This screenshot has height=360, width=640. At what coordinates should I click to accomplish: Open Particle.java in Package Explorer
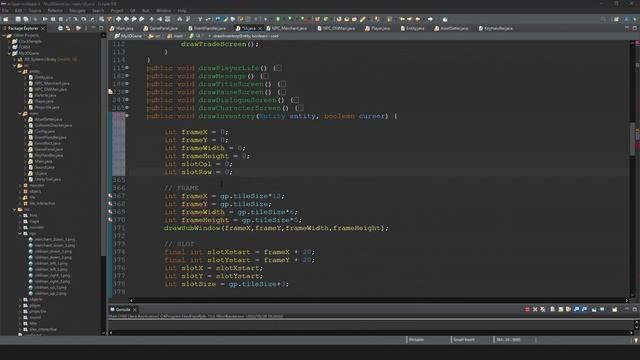click(42, 96)
